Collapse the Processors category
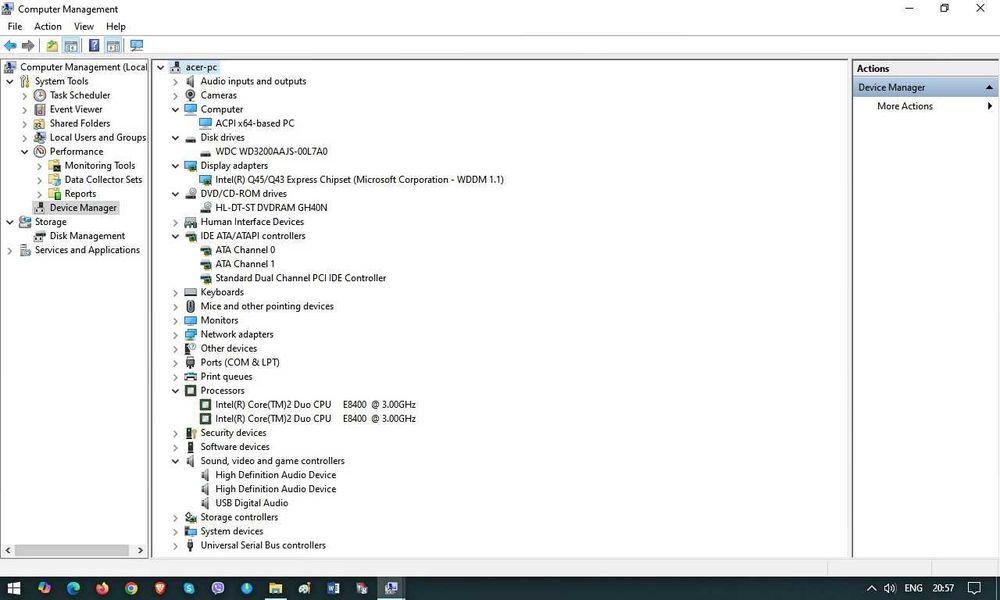 click(175, 391)
